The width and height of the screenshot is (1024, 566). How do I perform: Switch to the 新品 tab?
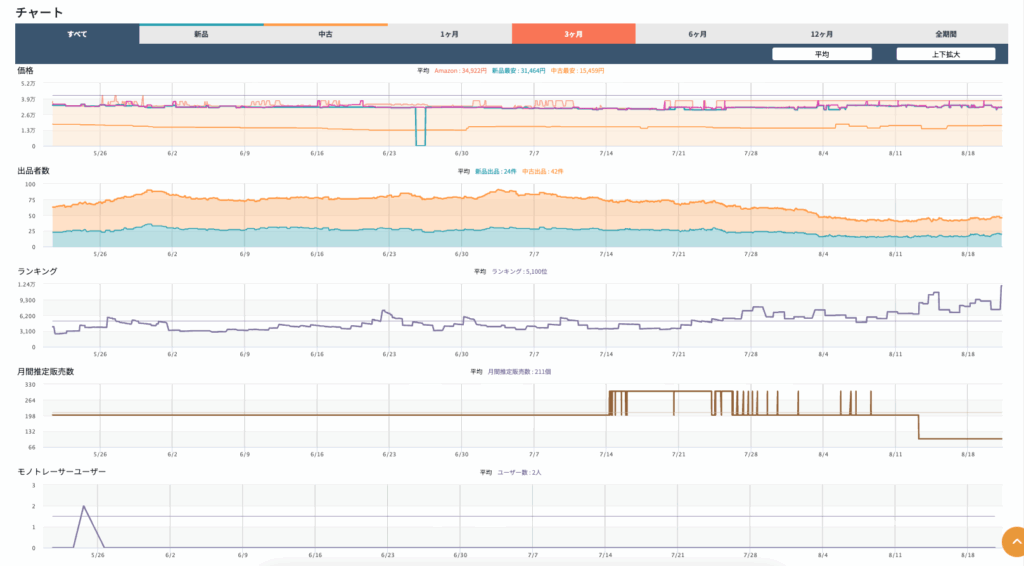(x=201, y=34)
